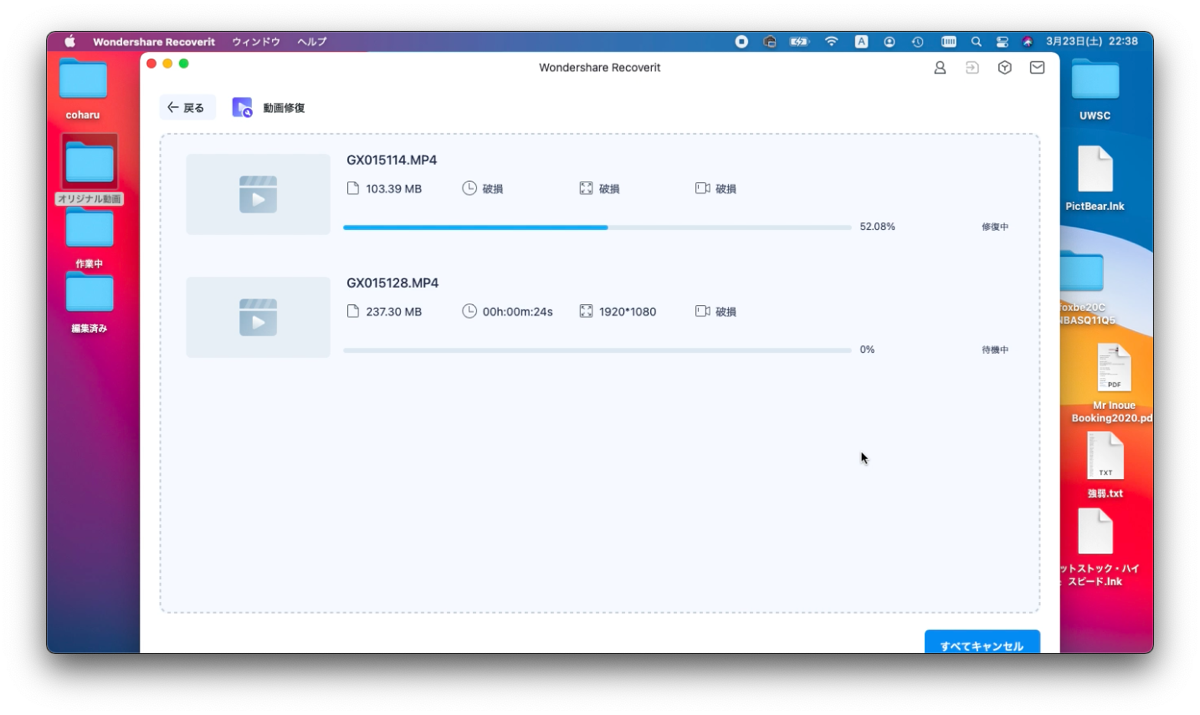Image resolution: width=1200 pixels, height=715 pixels.
Task: Click the resolution icon beside 1920*1080
Action: tap(586, 311)
